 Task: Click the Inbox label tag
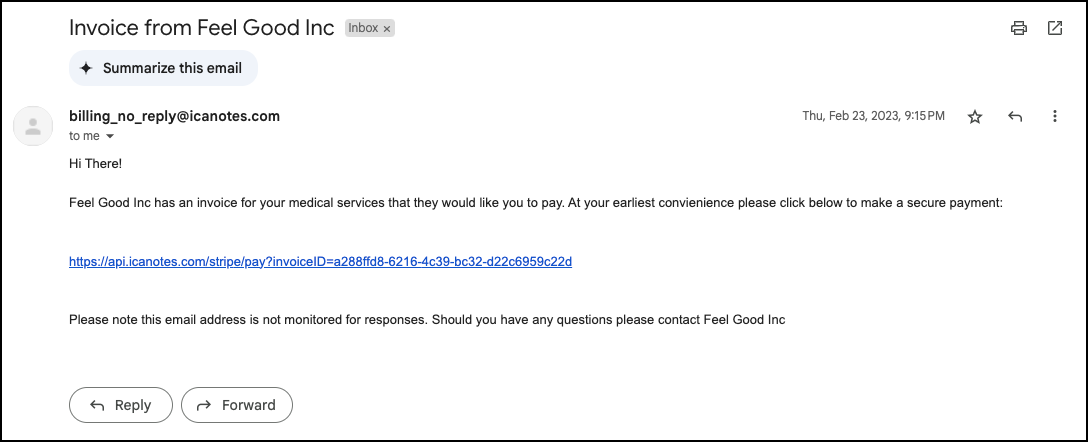pos(362,28)
